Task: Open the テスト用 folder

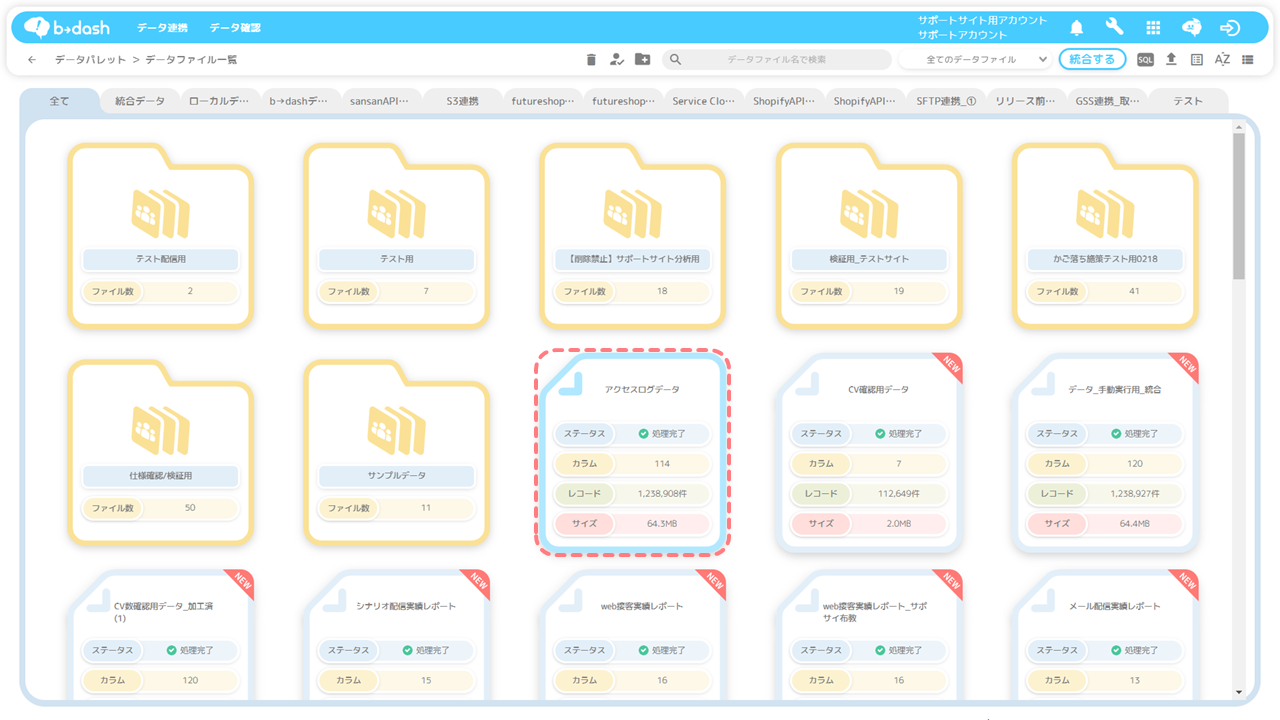Action: [397, 235]
